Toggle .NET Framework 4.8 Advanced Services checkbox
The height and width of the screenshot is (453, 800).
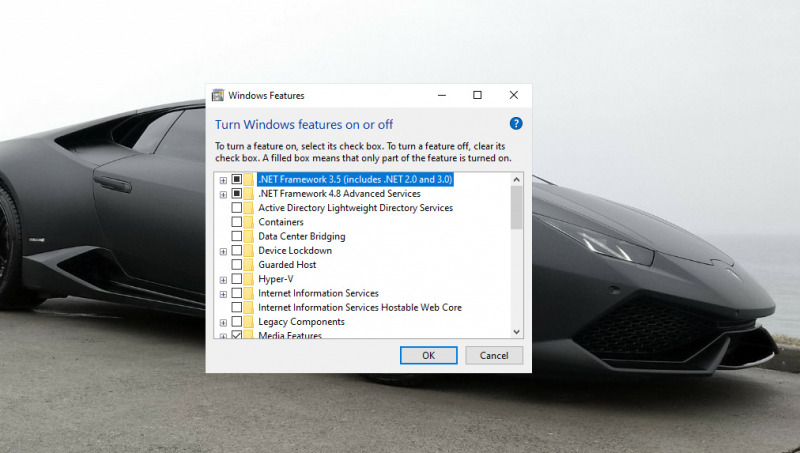[236, 193]
